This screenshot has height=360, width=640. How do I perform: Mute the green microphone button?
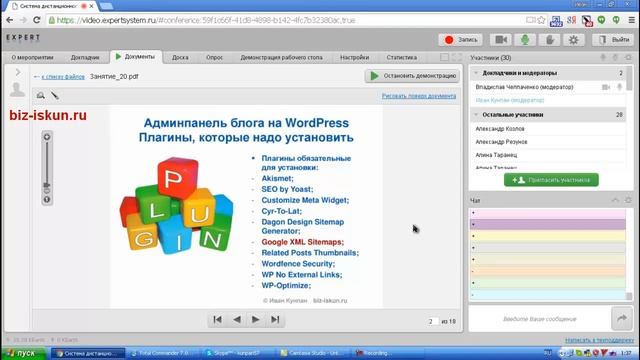tap(525, 40)
